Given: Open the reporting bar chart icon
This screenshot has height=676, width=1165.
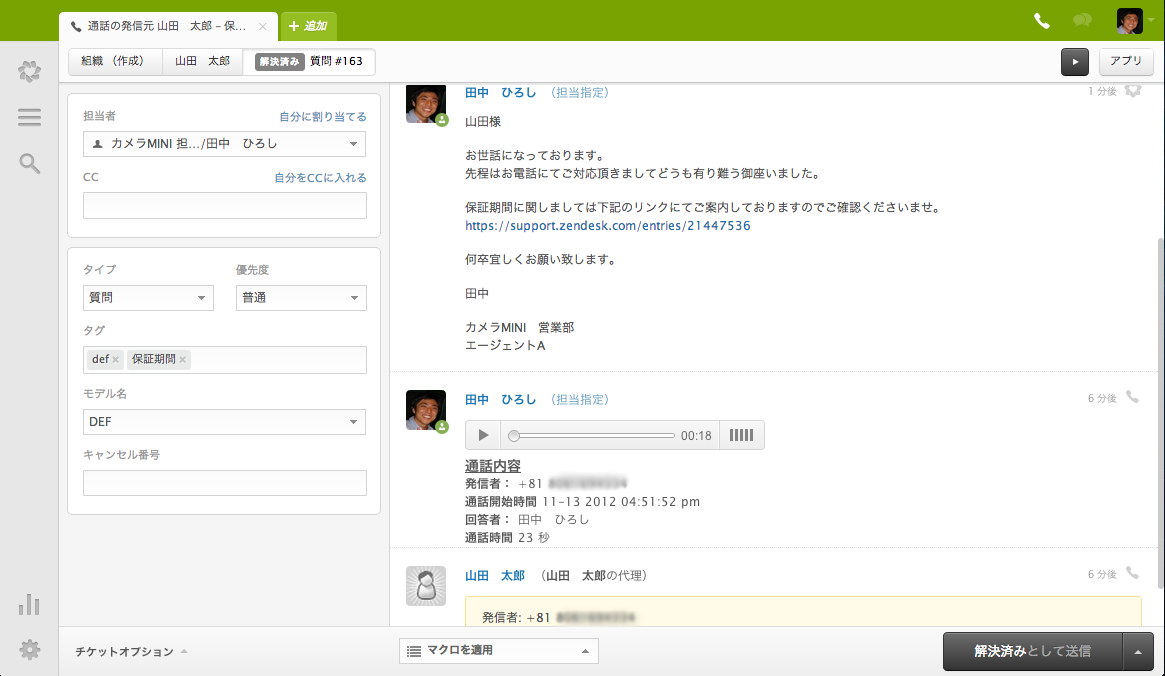Looking at the screenshot, I should [x=29, y=604].
